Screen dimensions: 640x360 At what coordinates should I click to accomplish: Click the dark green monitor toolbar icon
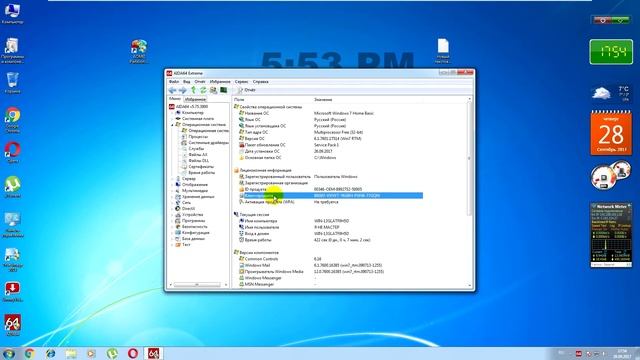[223, 90]
